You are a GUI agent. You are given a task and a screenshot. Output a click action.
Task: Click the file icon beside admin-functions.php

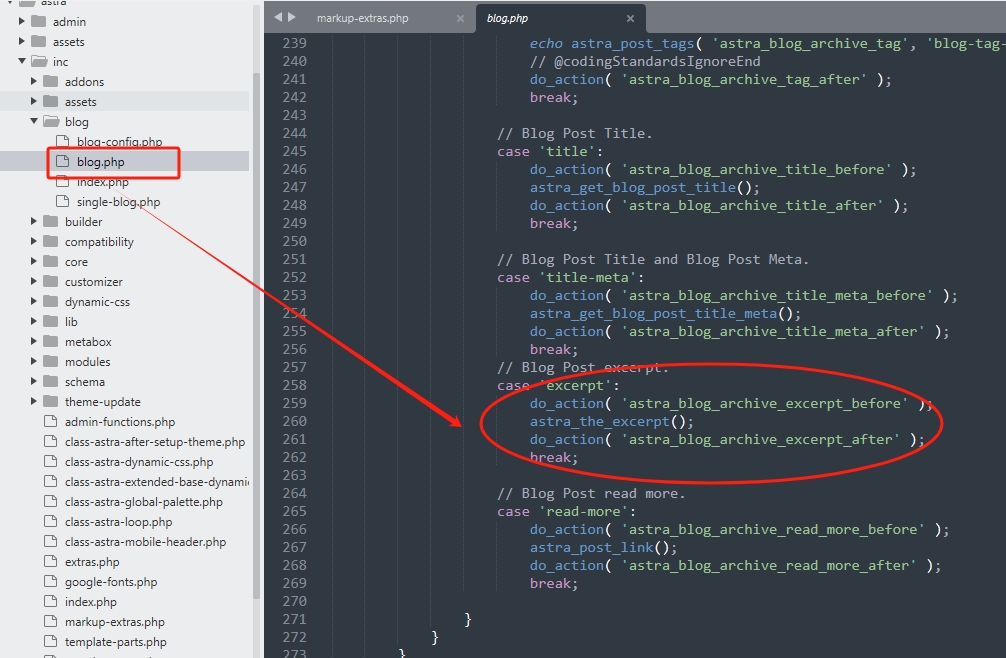coord(51,421)
